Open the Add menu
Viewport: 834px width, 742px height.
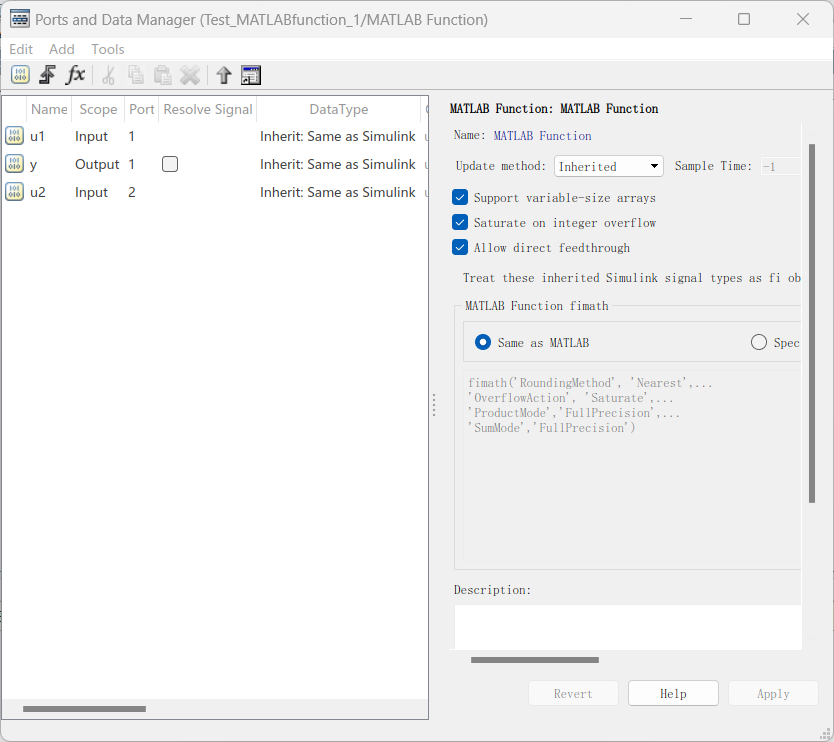tap(62, 49)
